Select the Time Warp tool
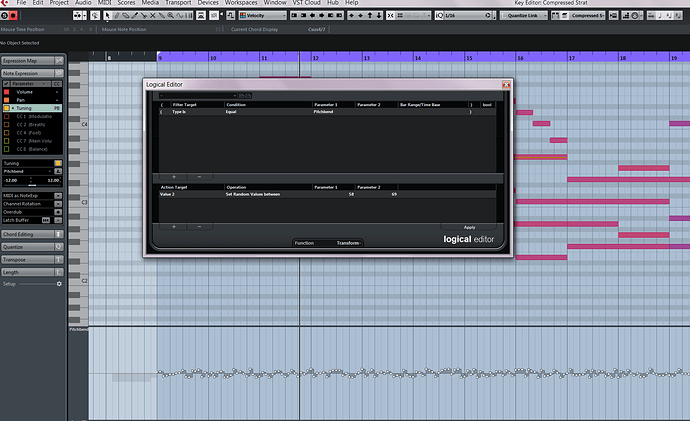 (189, 15)
